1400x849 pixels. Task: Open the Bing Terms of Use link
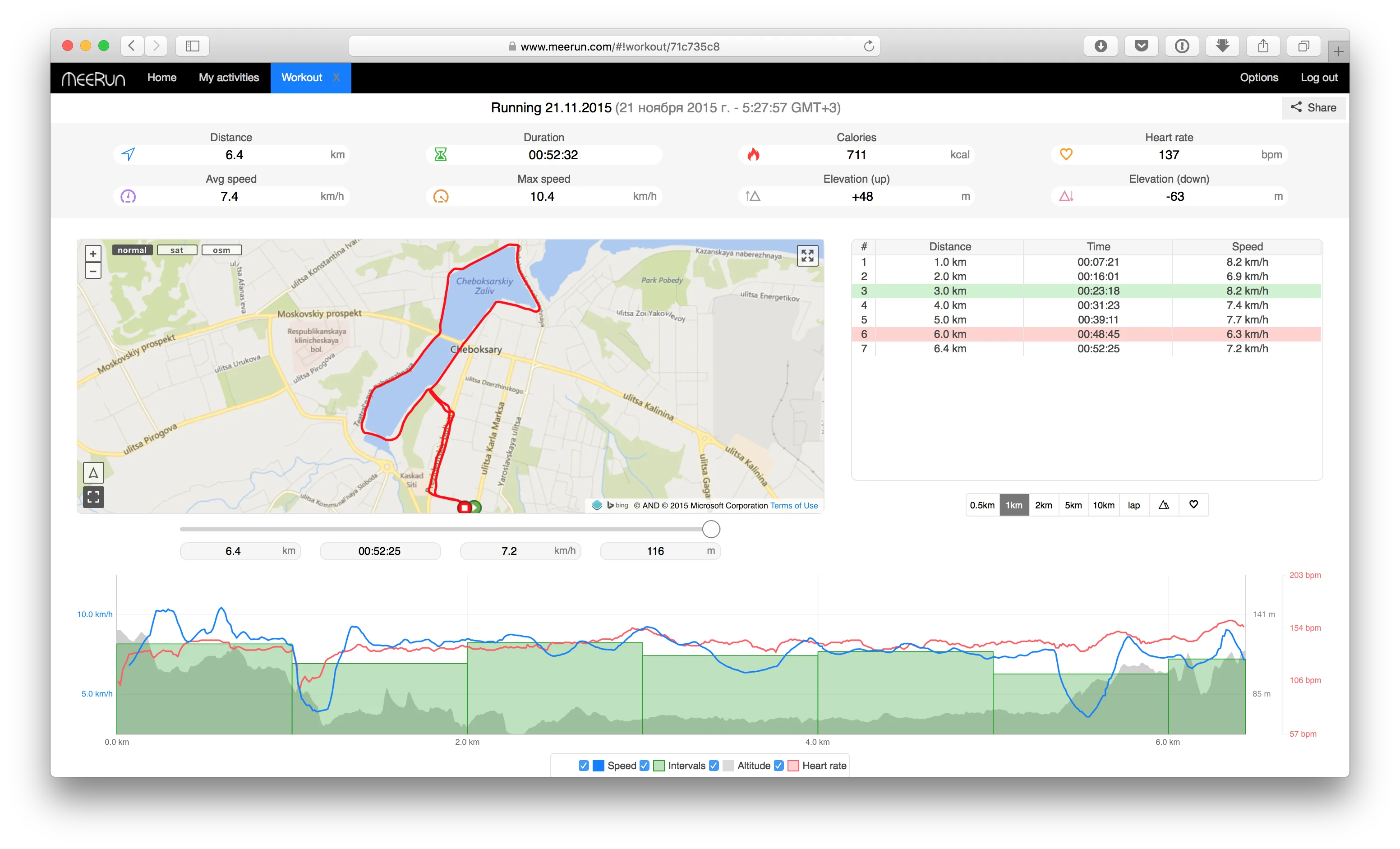(794, 506)
